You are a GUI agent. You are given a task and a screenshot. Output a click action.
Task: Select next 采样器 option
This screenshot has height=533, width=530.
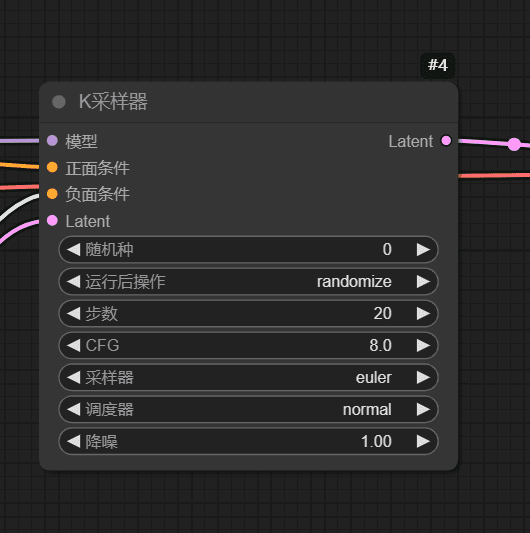click(423, 377)
